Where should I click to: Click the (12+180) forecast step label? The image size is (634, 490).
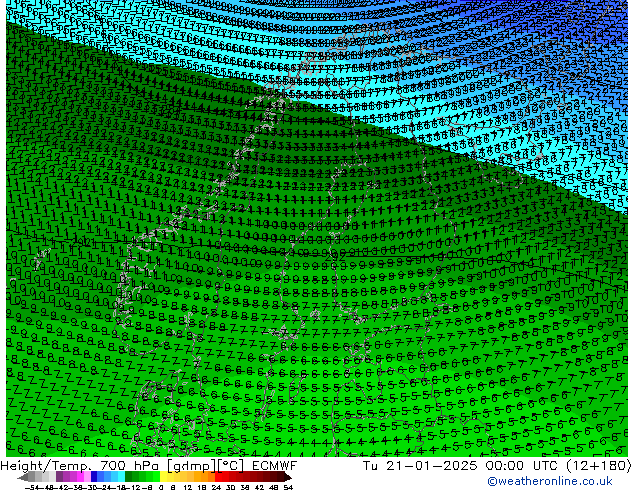(x=599, y=466)
